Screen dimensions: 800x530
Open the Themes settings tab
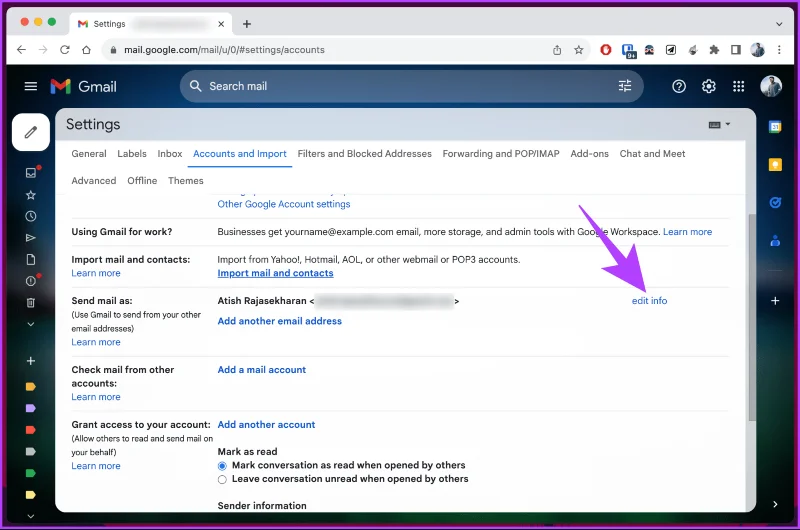click(186, 181)
